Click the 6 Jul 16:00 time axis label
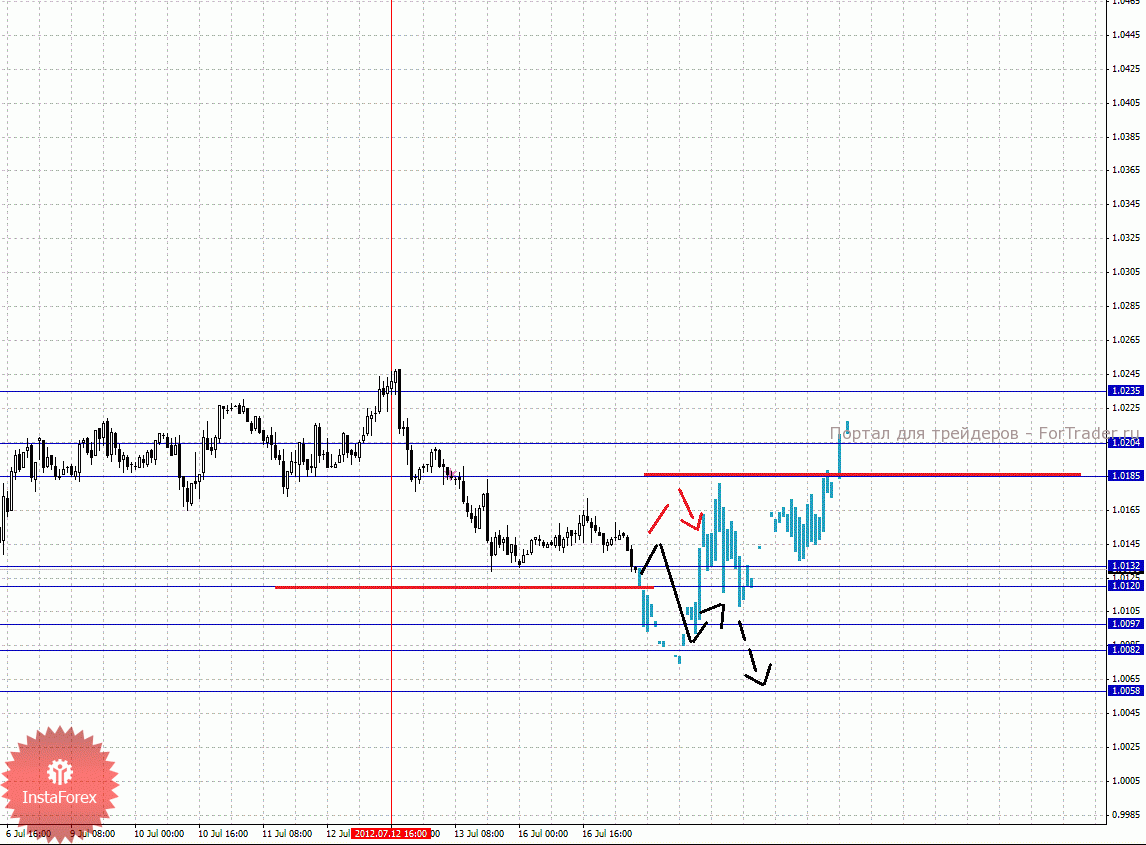The height and width of the screenshot is (845, 1146). click(x=29, y=834)
